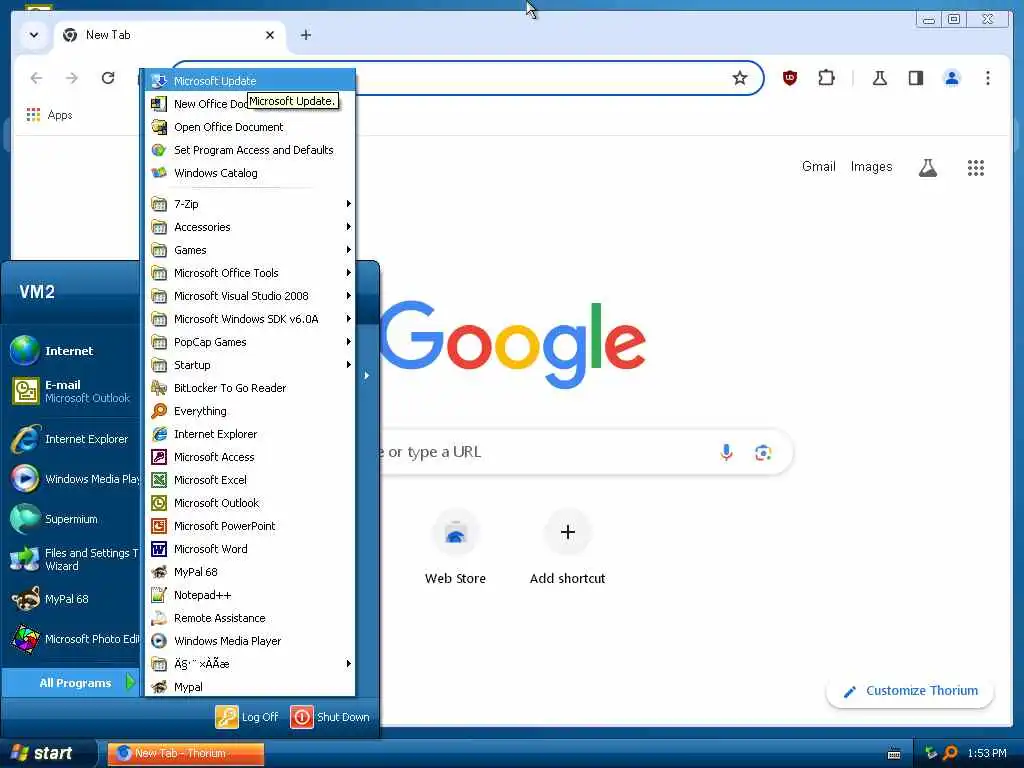Launch BitLocker To Go Reader
This screenshot has height=768, width=1024.
pos(250,388)
